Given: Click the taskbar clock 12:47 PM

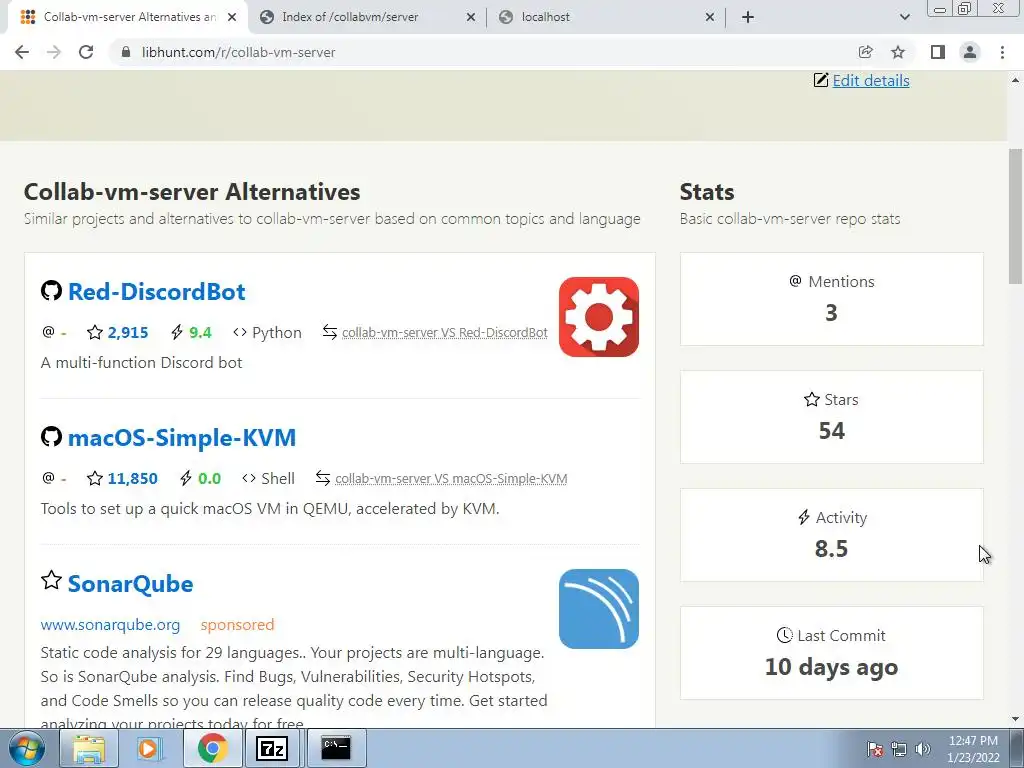Looking at the screenshot, I should point(973,749).
